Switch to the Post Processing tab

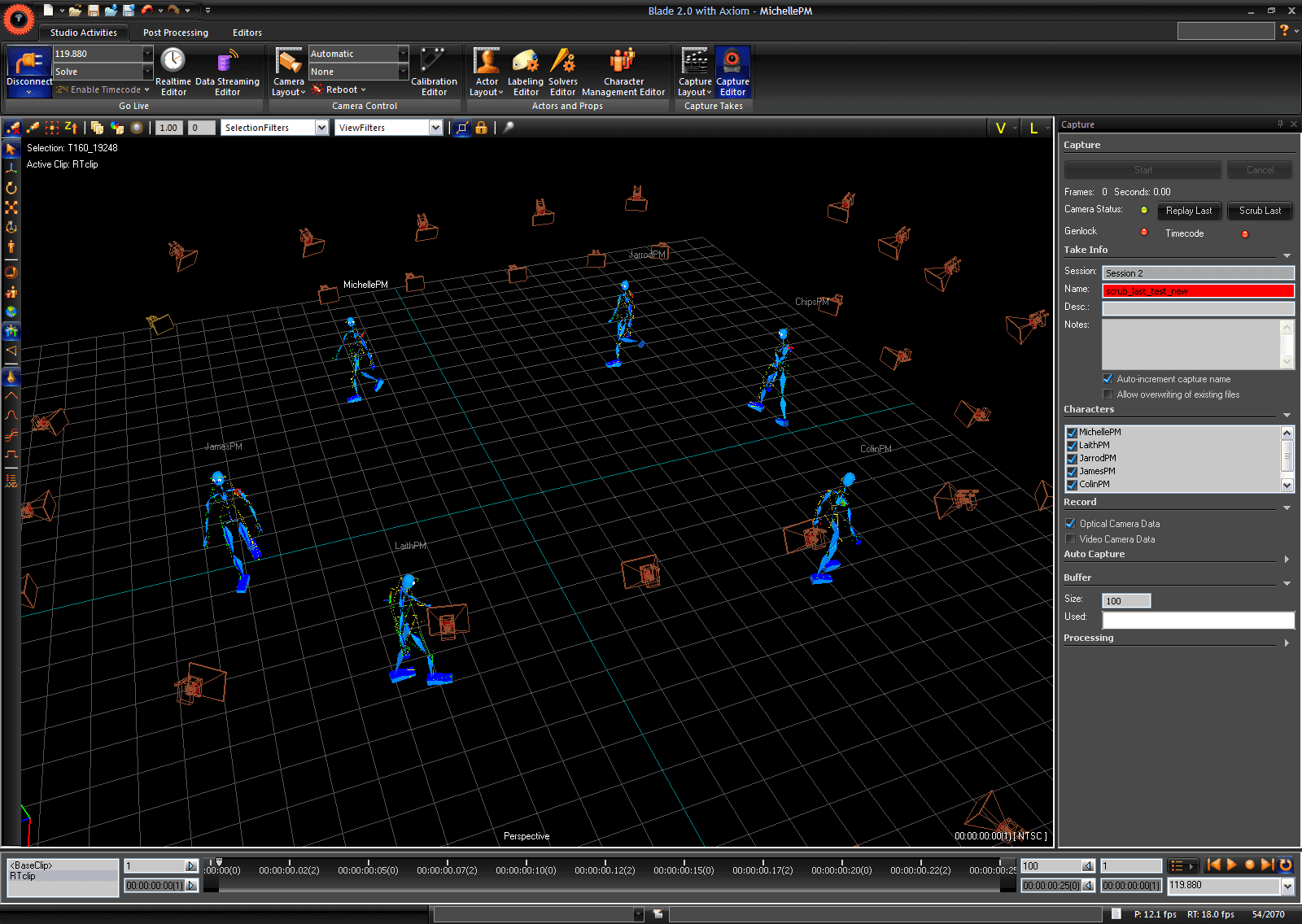point(176,33)
